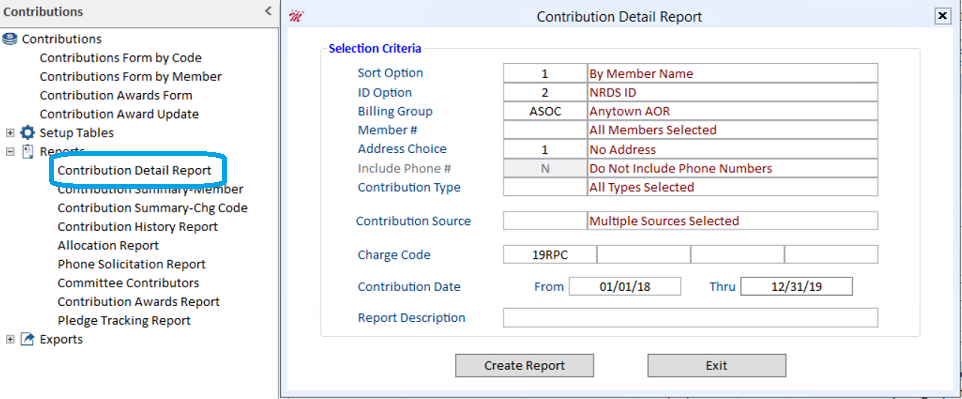Click 'Do Not Include Phone Numbers' text
This screenshot has height=399, width=962.
tap(681, 168)
